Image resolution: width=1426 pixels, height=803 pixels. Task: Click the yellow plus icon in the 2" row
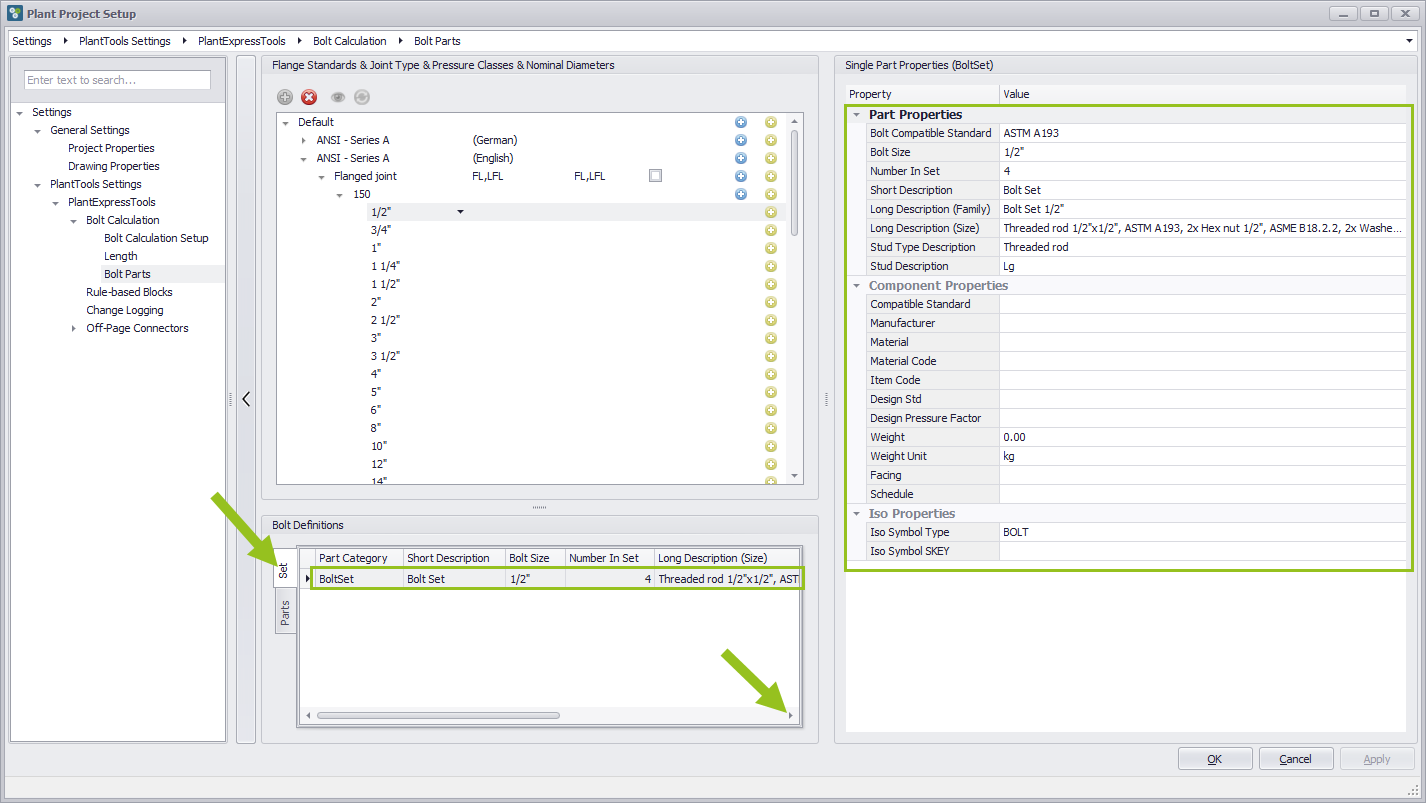coord(771,302)
